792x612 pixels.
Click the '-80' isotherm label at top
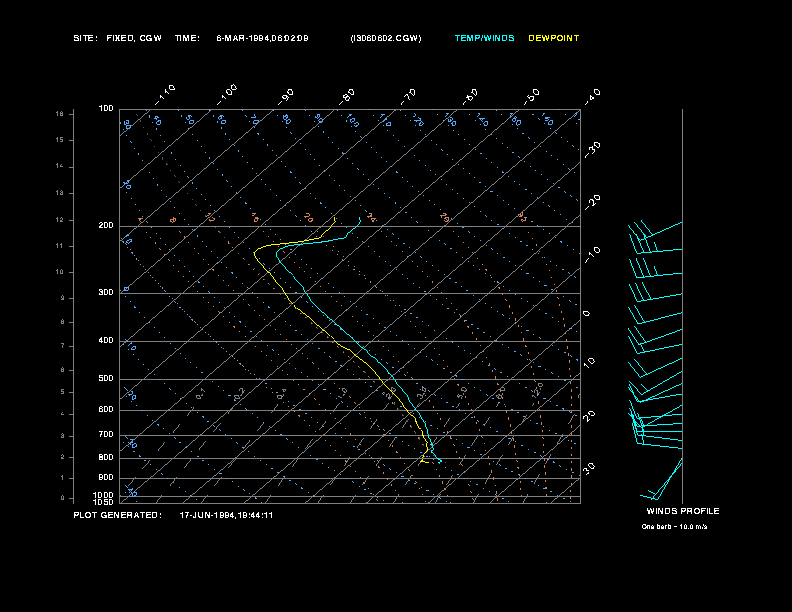click(x=347, y=96)
